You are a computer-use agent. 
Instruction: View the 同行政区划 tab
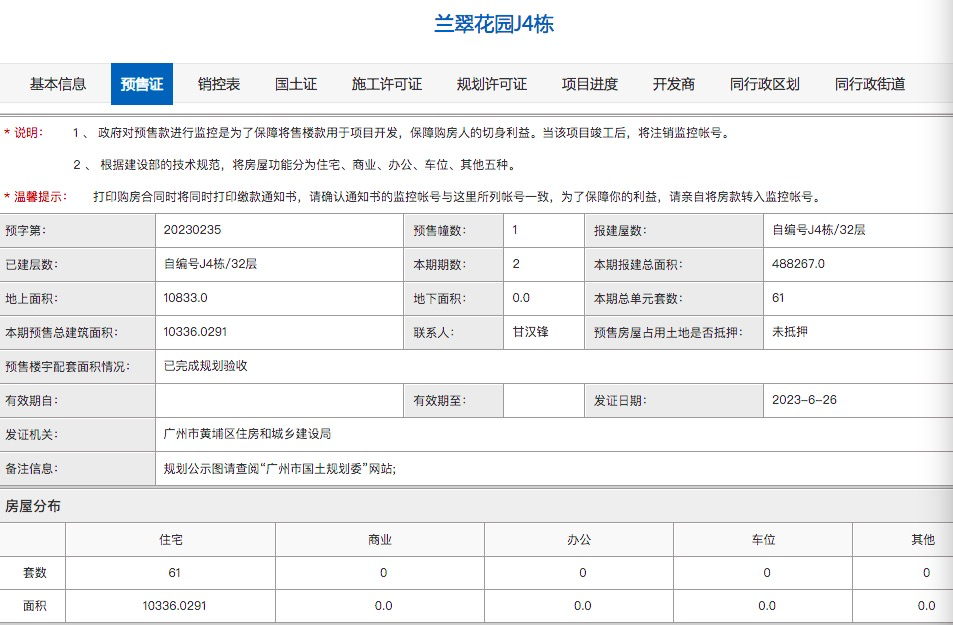point(766,84)
